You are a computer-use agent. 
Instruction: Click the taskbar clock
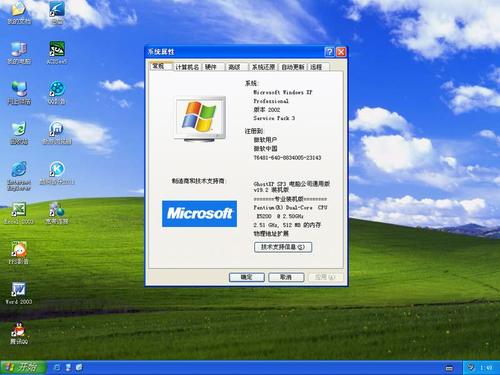(486, 368)
